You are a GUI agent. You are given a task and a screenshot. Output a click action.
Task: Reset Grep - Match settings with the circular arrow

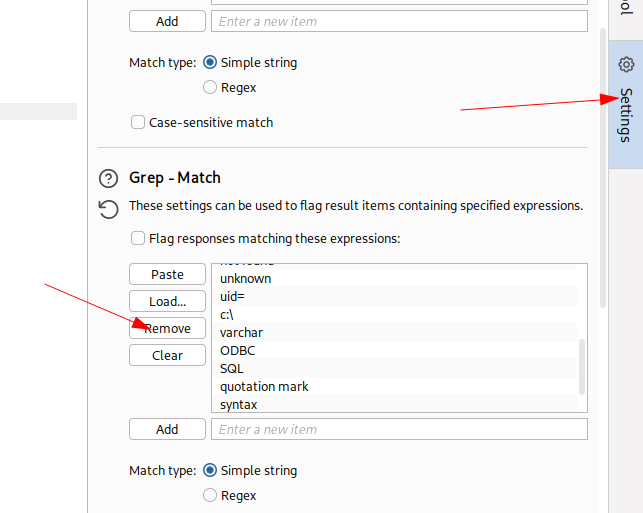(x=108, y=209)
